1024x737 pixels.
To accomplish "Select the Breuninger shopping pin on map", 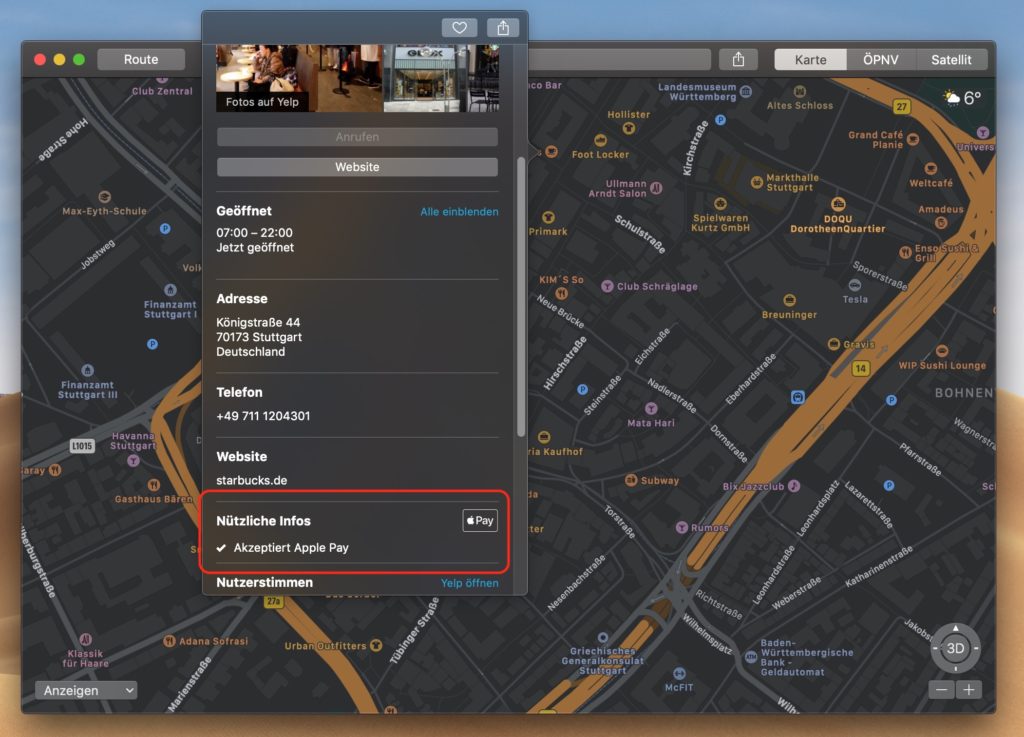I will coord(790,299).
